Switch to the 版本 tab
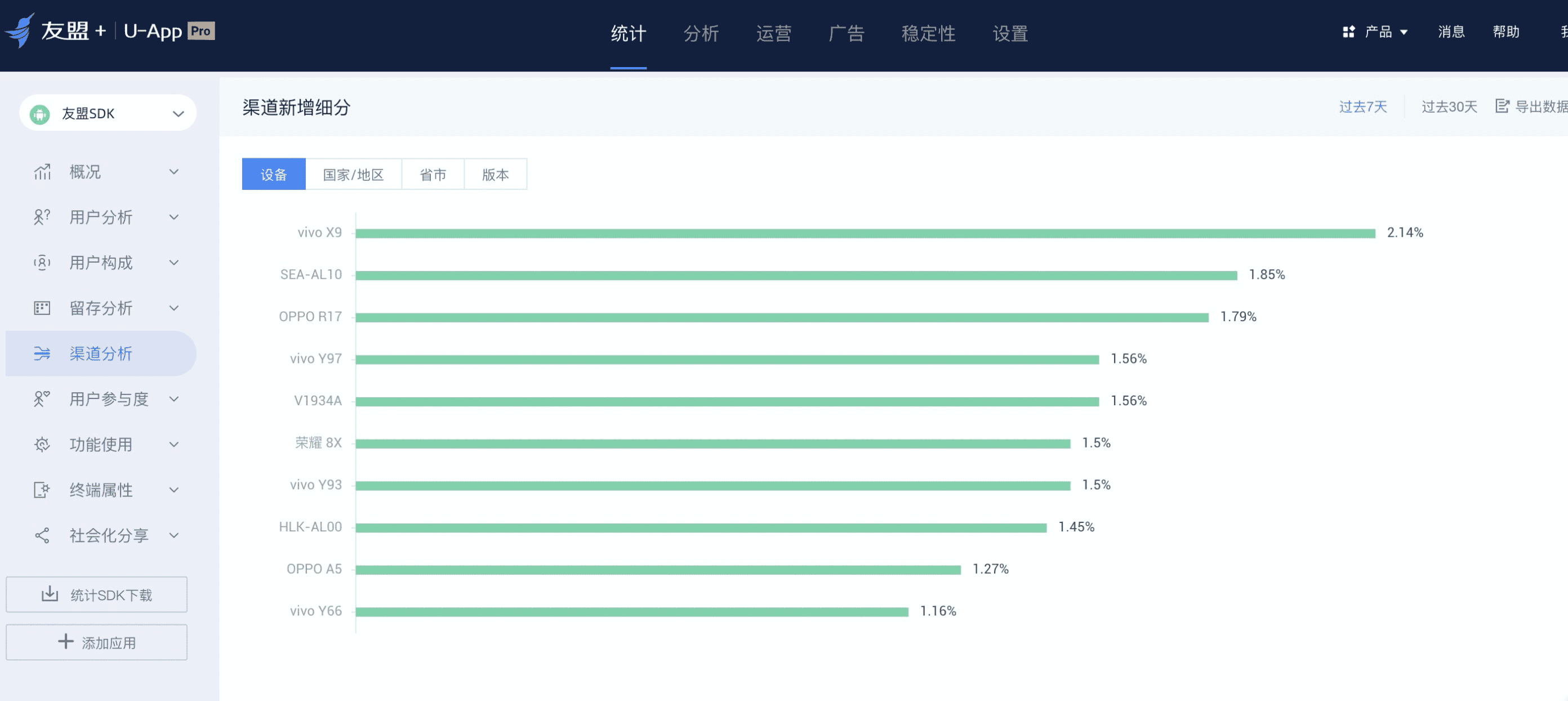 495,175
